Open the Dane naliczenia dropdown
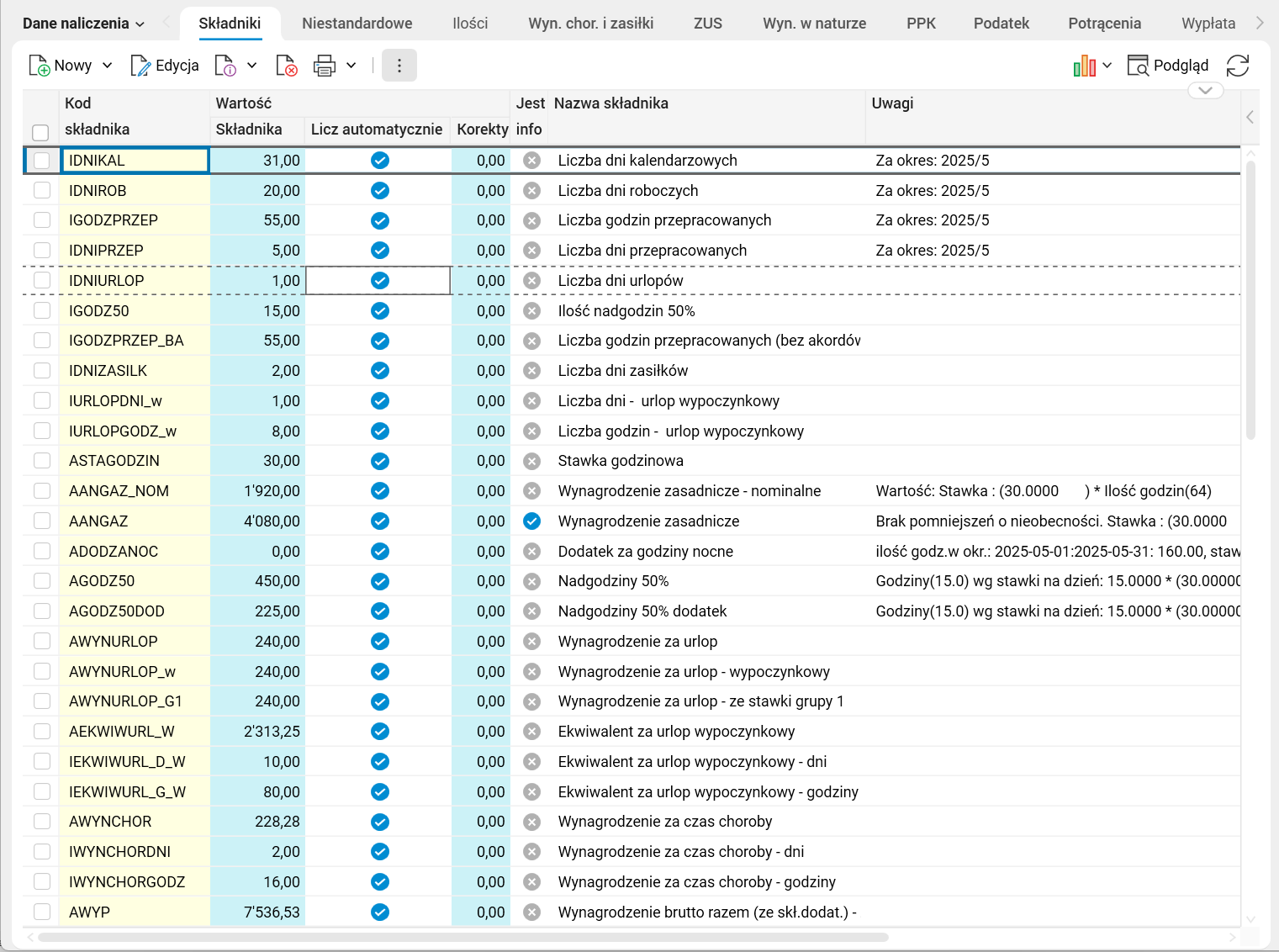Image resolution: width=1279 pixels, height=952 pixels. pos(83,24)
